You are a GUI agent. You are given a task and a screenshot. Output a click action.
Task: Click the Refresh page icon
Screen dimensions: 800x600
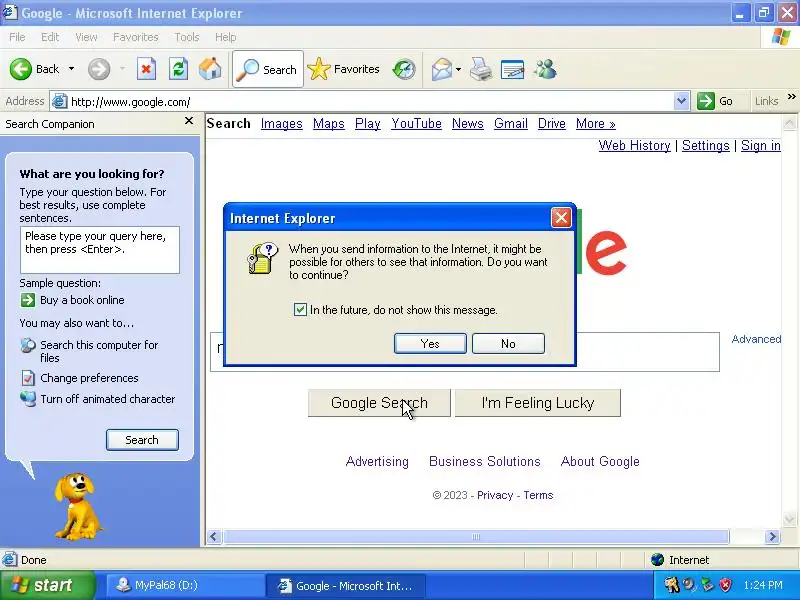(x=179, y=69)
